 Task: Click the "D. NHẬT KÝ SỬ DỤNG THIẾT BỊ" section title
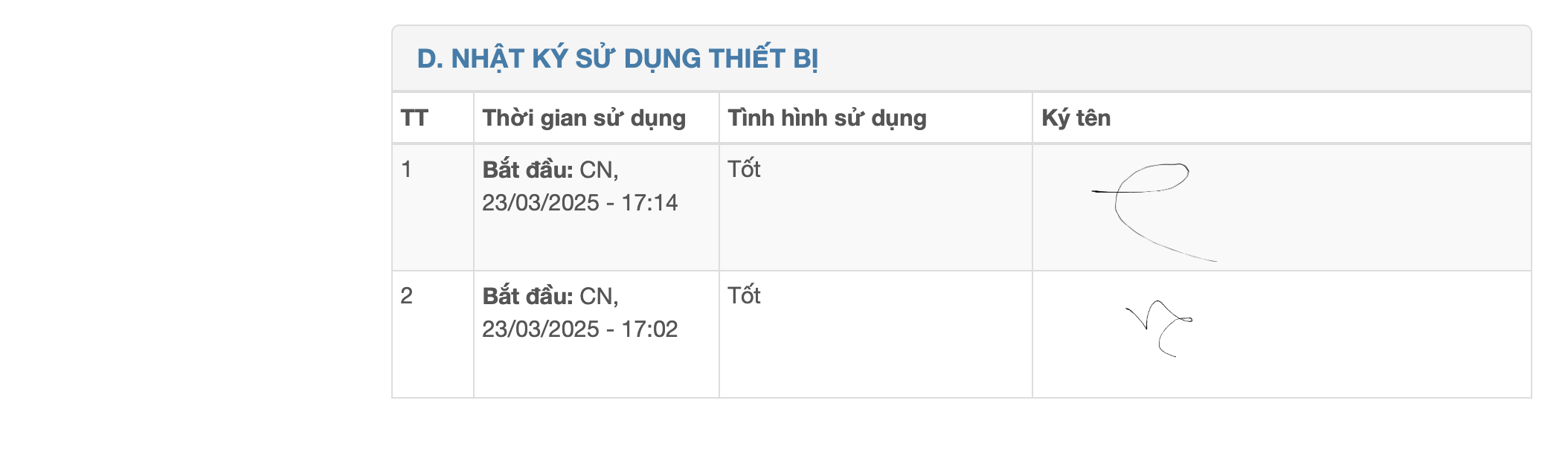pyautogui.click(x=617, y=59)
